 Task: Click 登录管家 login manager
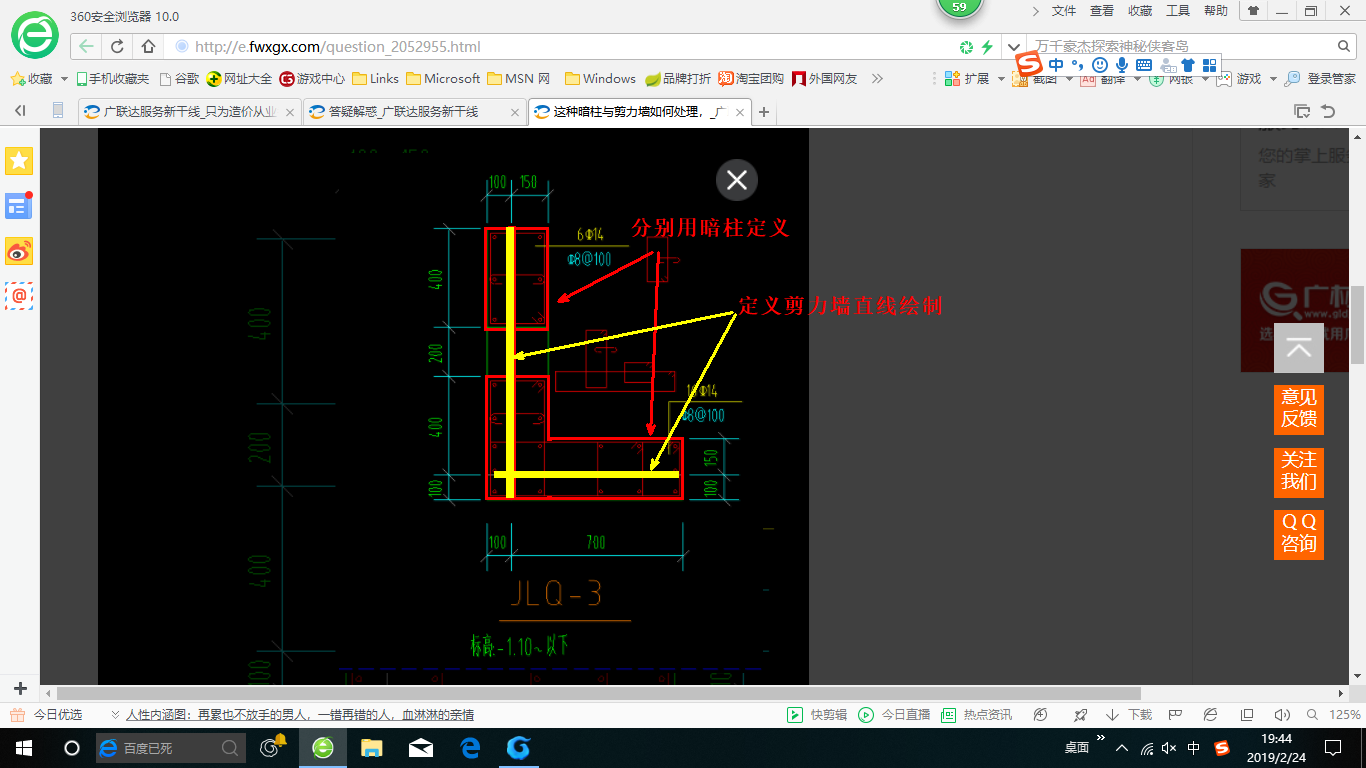pos(1321,78)
